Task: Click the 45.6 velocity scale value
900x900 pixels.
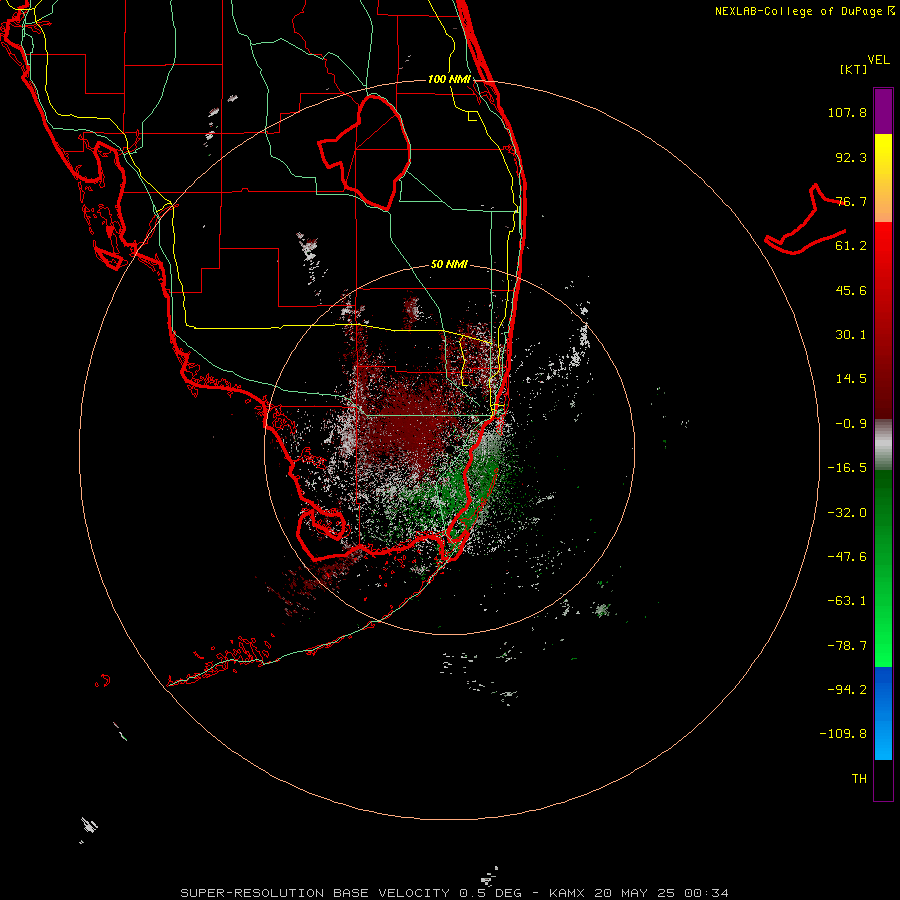Action: (x=851, y=290)
